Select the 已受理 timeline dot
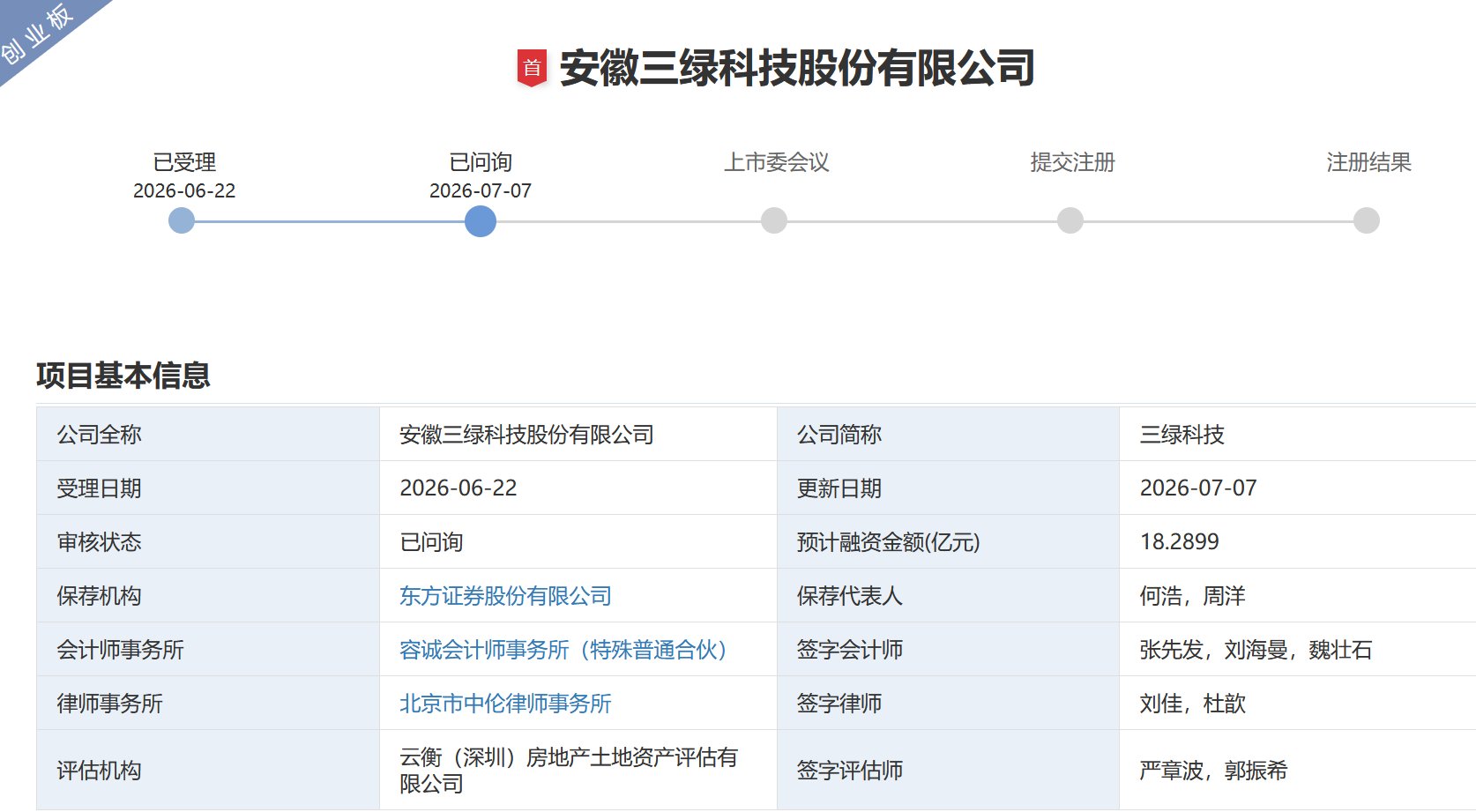 (182, 220)
